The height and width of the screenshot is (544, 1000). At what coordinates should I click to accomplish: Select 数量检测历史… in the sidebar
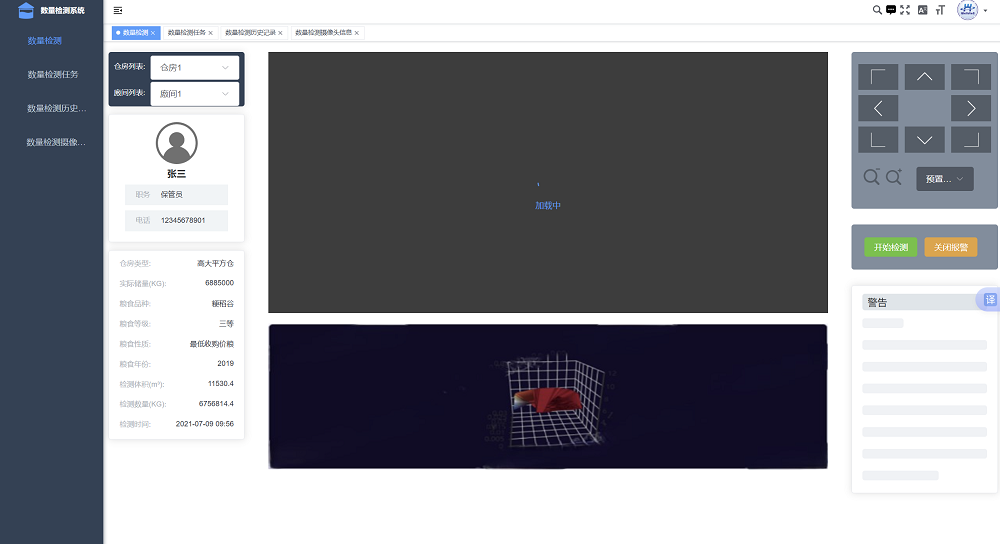(x=52, y=108)
